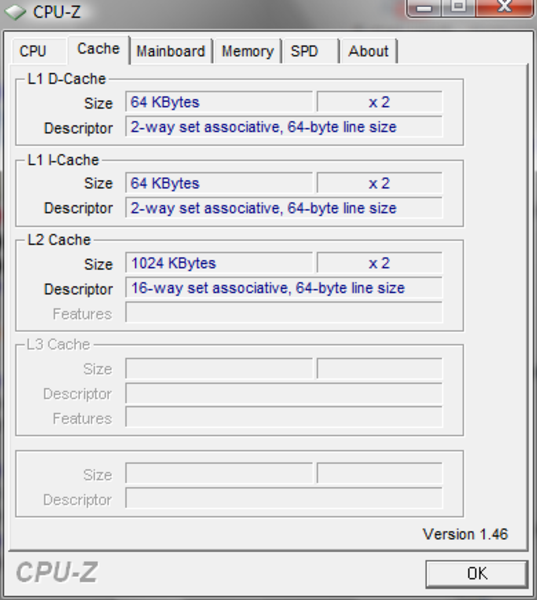Click the disabled maximize button
Viewport: 537px width, 600px height.
coord(459,8)
